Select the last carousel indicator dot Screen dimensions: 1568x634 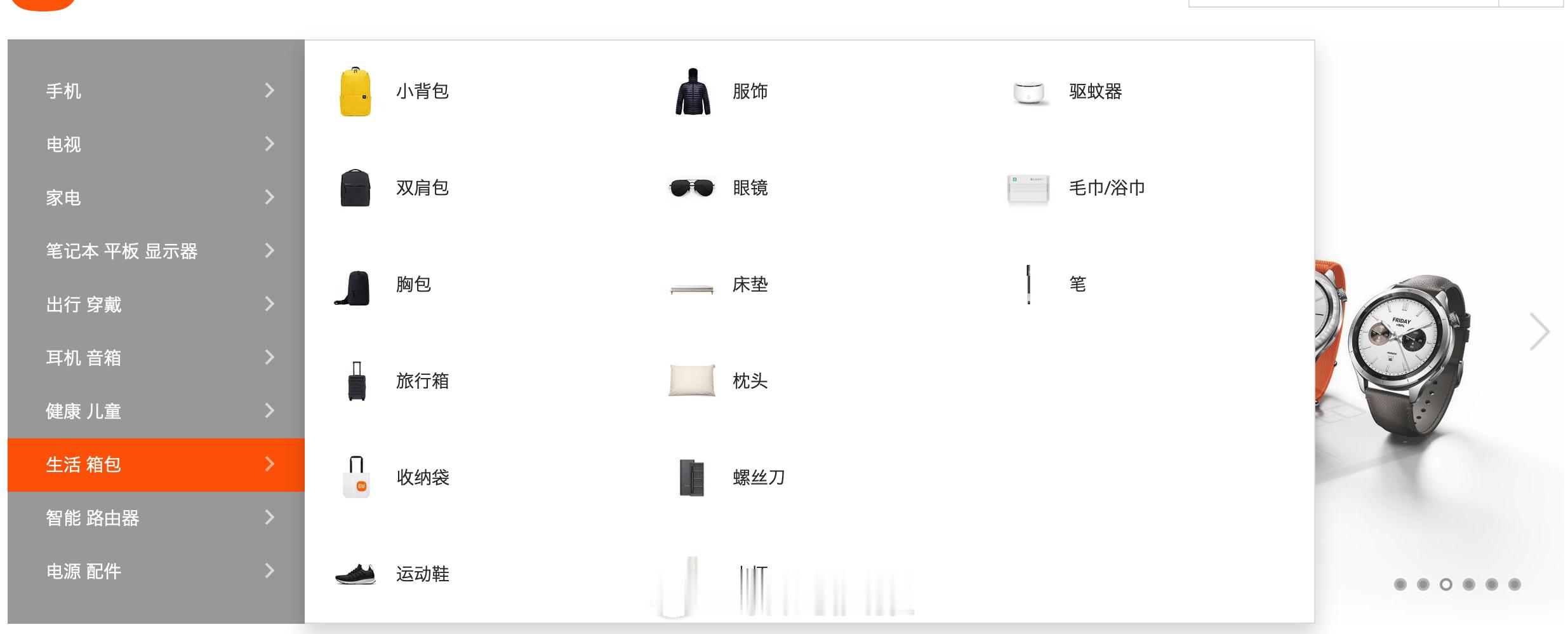(1515, 584)
